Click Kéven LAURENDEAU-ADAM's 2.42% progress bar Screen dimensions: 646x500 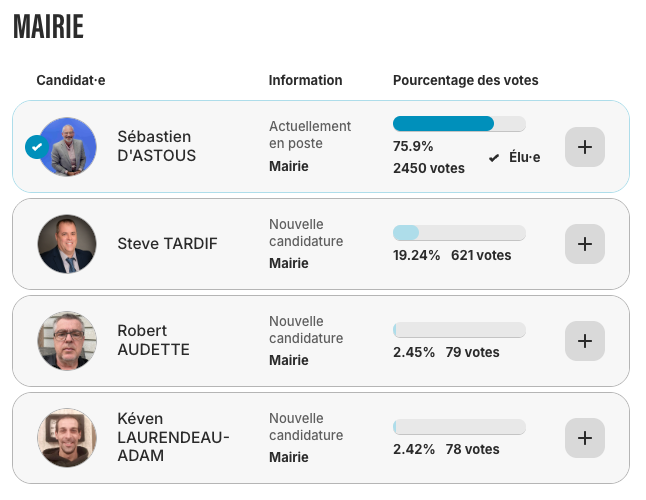[459, 427]
